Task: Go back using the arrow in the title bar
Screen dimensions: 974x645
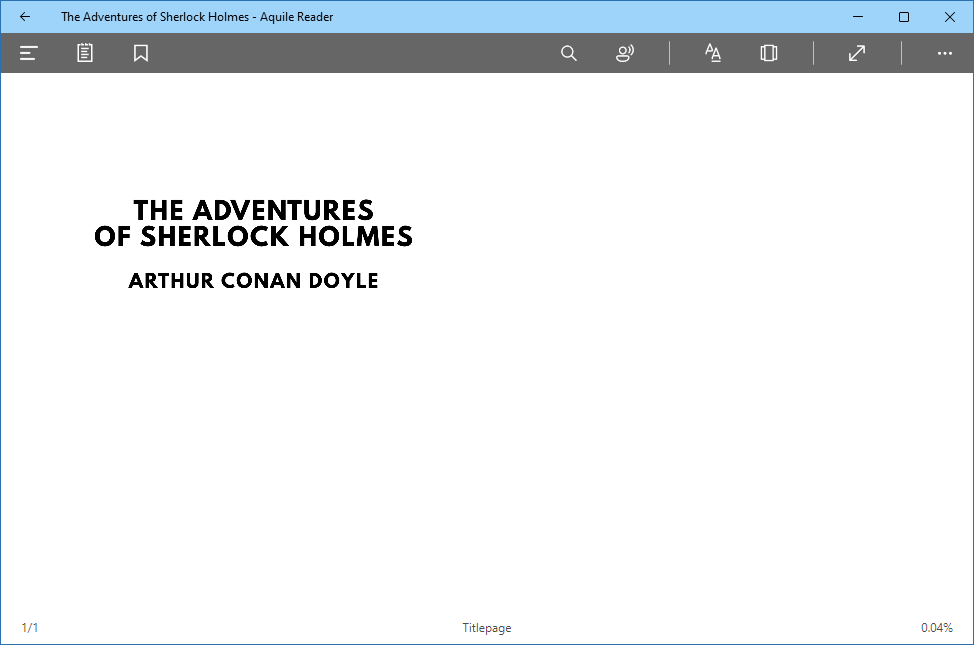Action: [x=25, y=17]
